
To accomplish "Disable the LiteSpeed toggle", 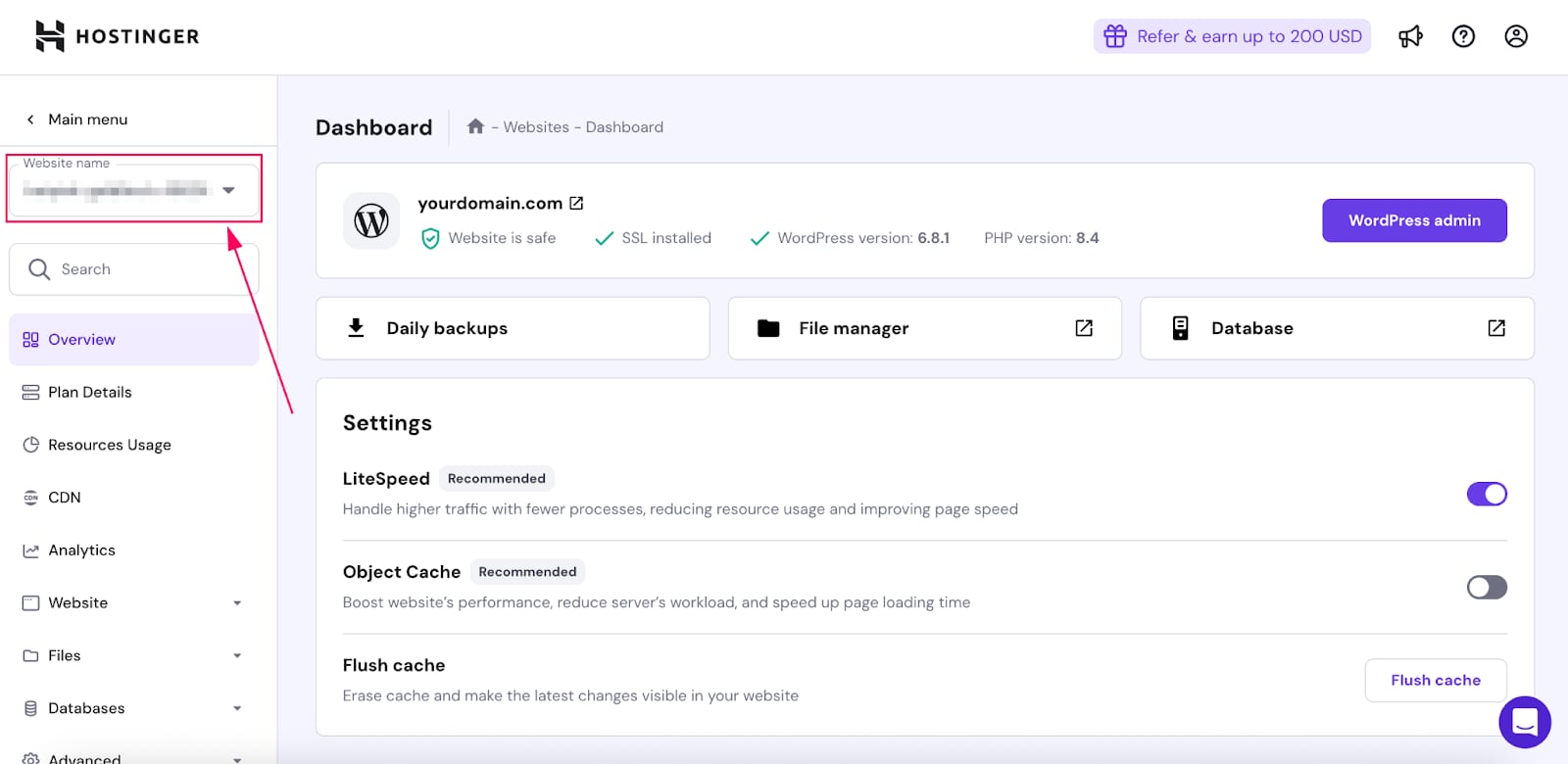I will coord(1486,494).
